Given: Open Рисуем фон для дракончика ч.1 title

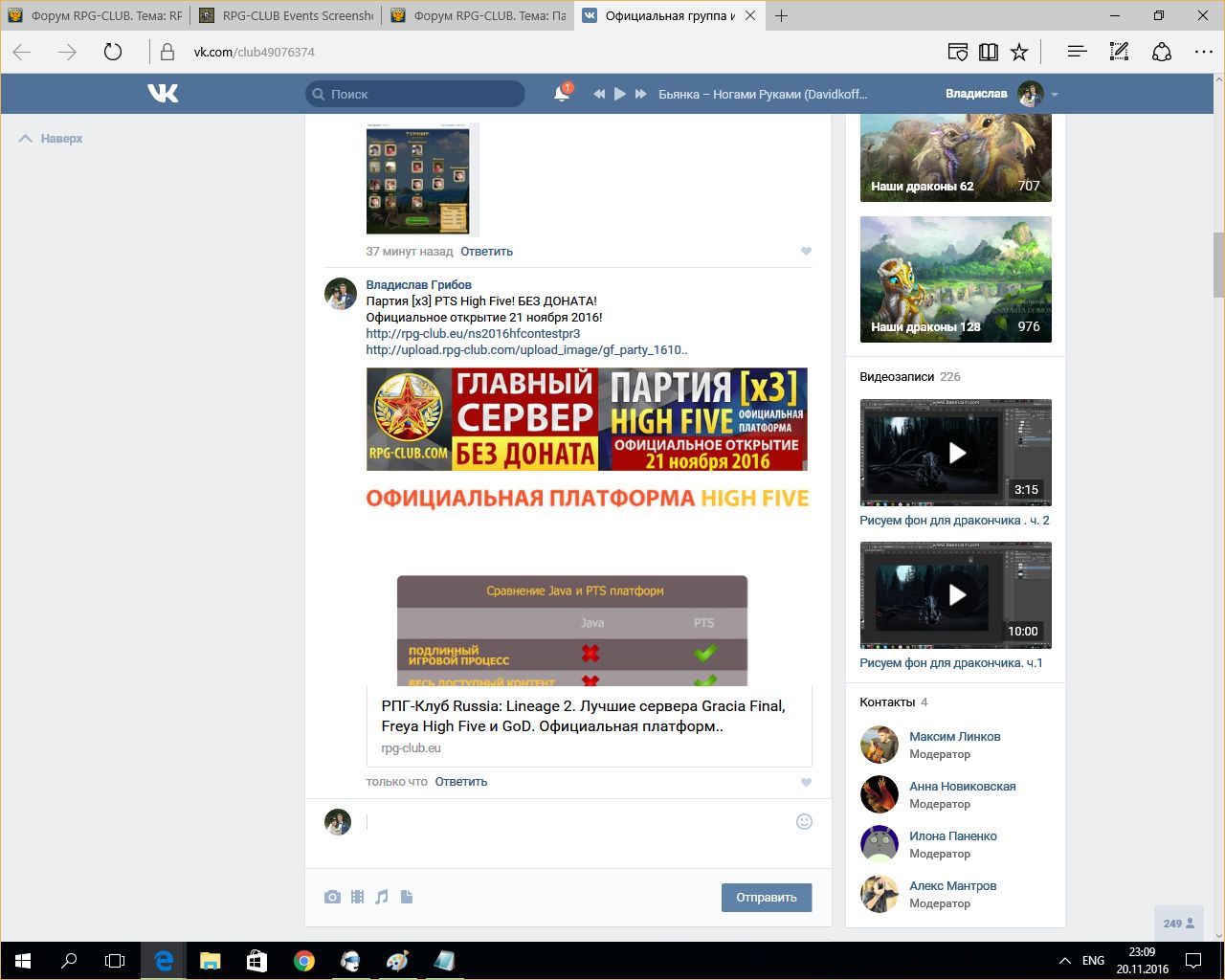Looking at the screenshot, I should click(x=951, y=663).
